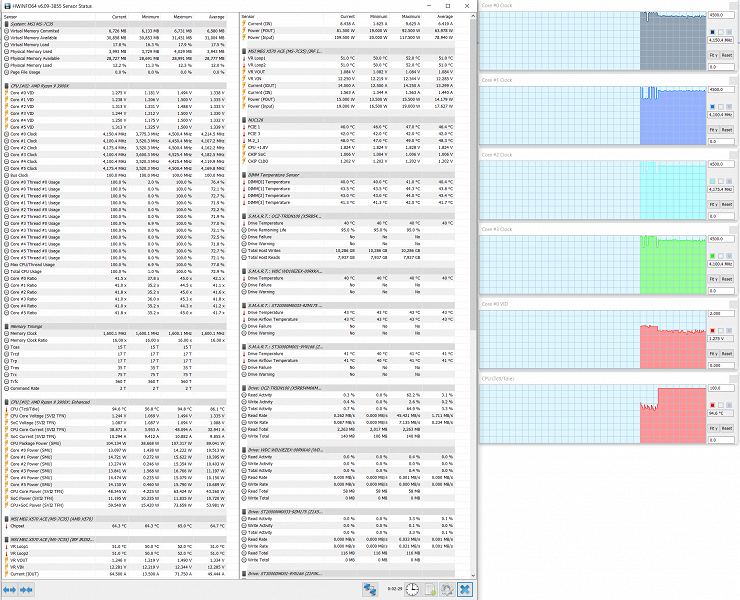Select the CPU [#0]: AMD Ryzen section header
Screen dimensions: 740x600
pyautogui.click(x=115, y=86)
